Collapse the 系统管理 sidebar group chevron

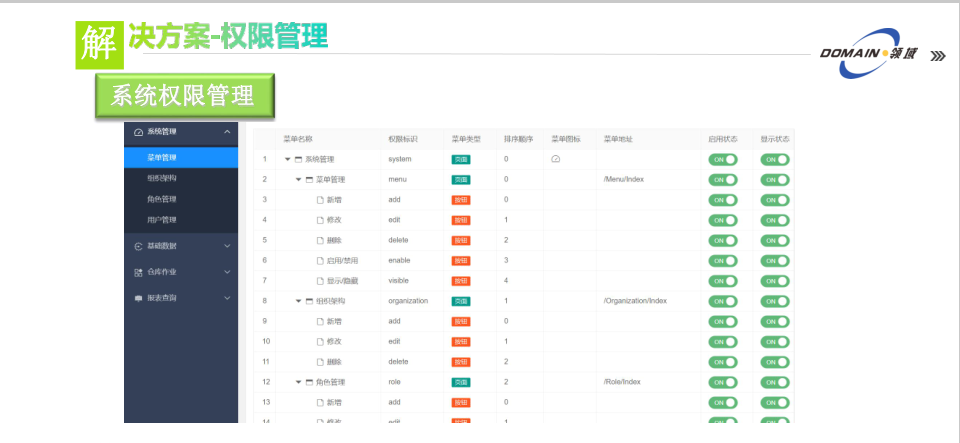[x=227, y=132]
